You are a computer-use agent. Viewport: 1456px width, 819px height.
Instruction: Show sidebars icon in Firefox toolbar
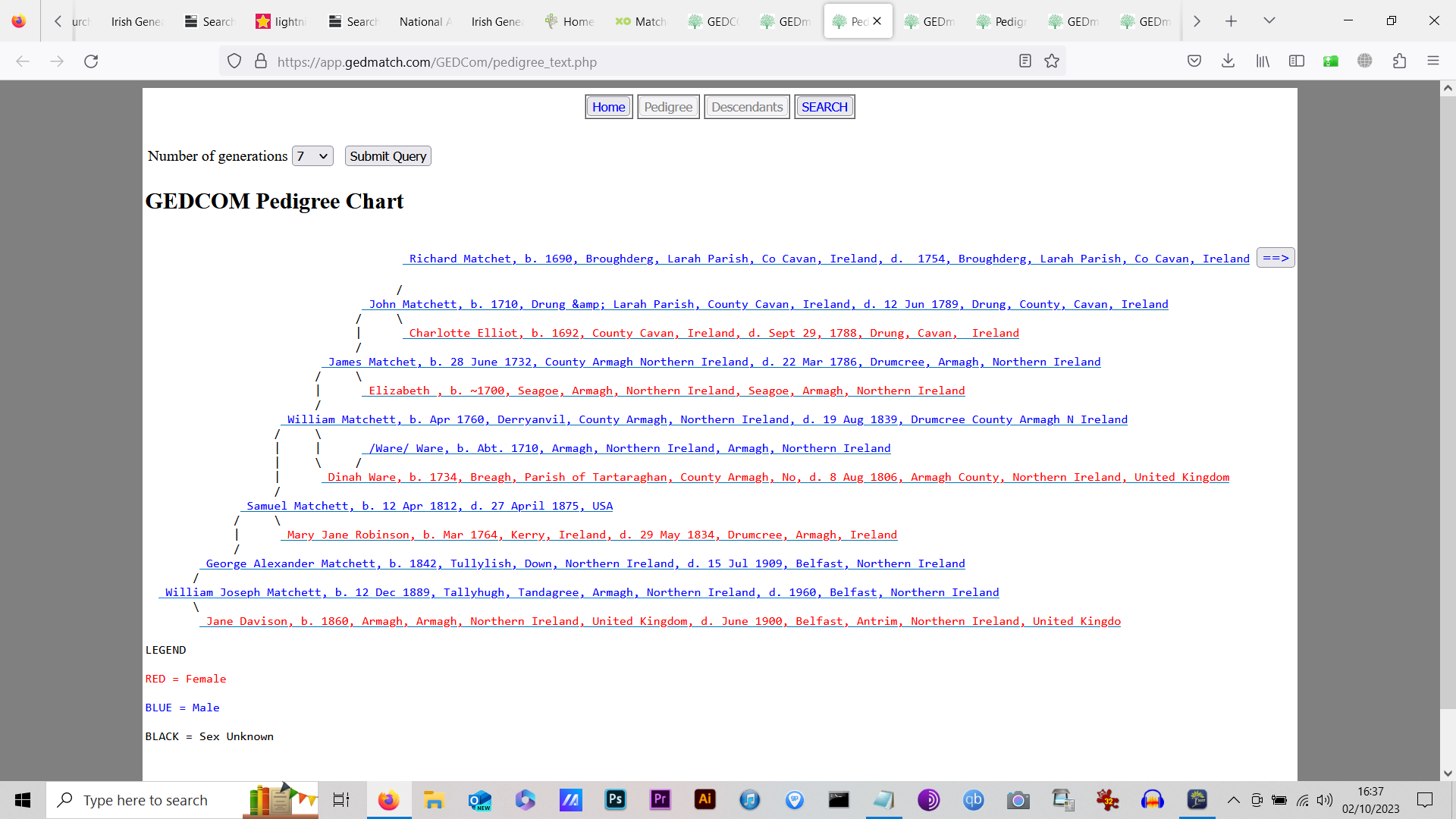click(1297, 61)
